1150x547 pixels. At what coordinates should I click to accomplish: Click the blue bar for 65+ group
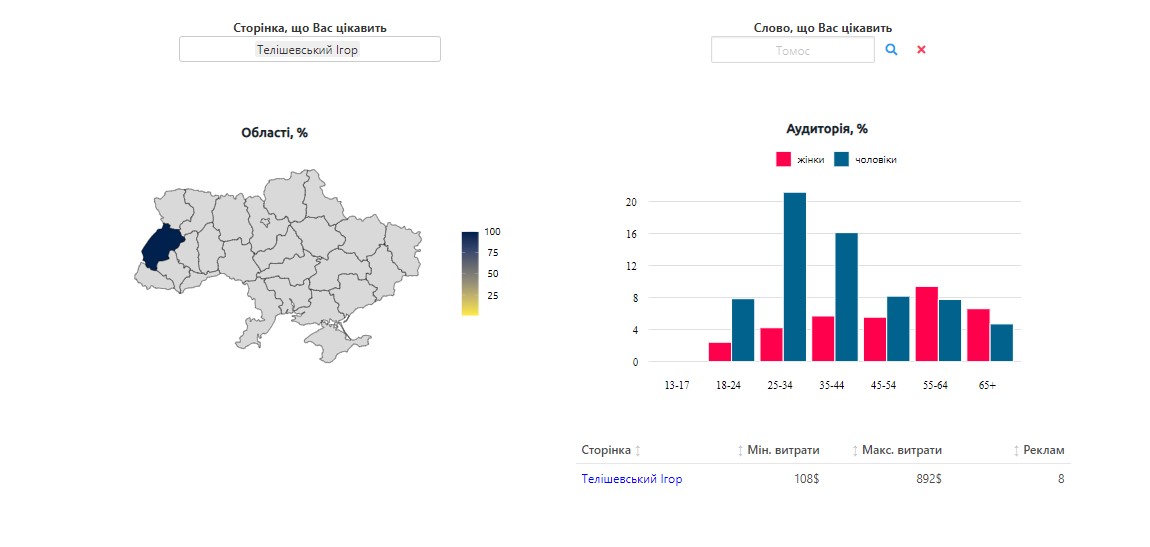tap(1002, 342)
